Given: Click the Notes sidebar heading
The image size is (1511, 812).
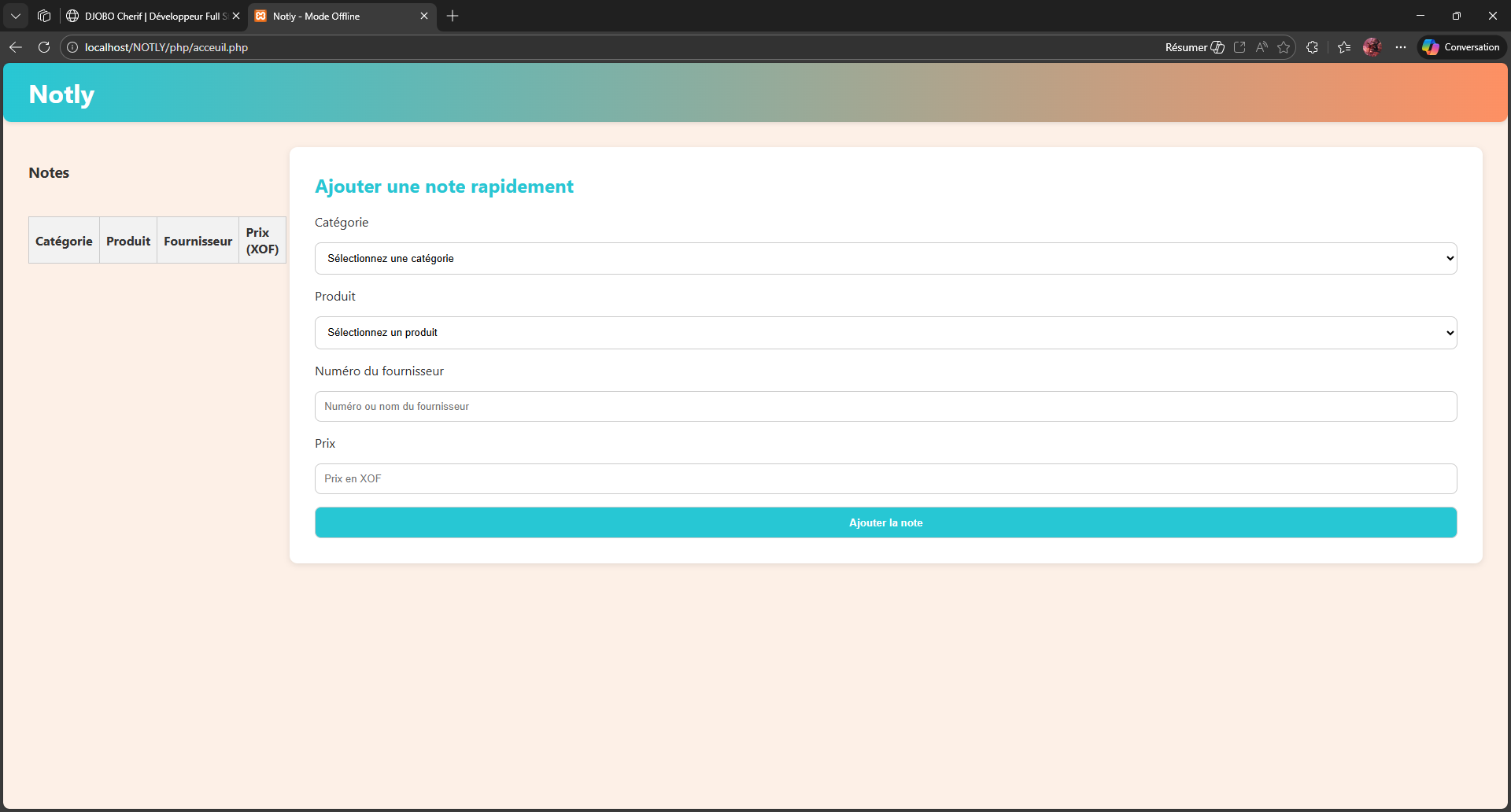Looking at the screenshot, I should (49, 172).
